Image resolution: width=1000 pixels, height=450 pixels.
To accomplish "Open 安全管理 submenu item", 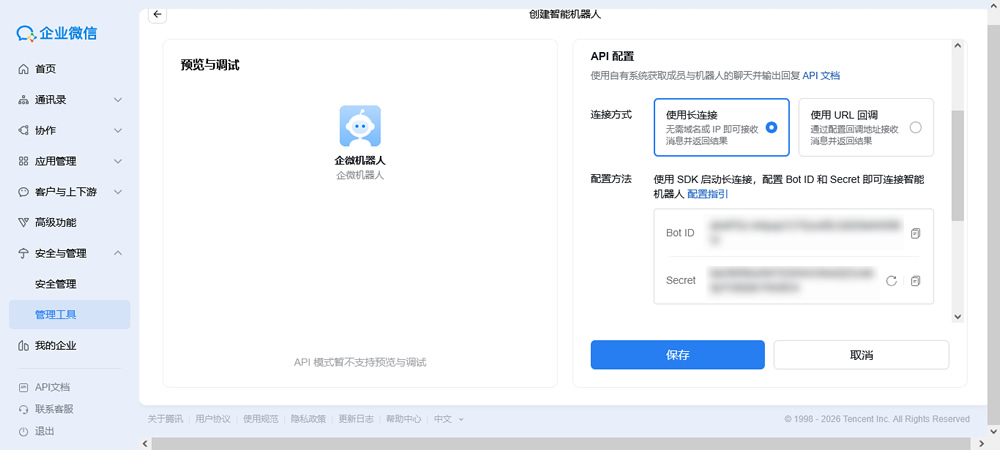I will click(x=56, y=284).
